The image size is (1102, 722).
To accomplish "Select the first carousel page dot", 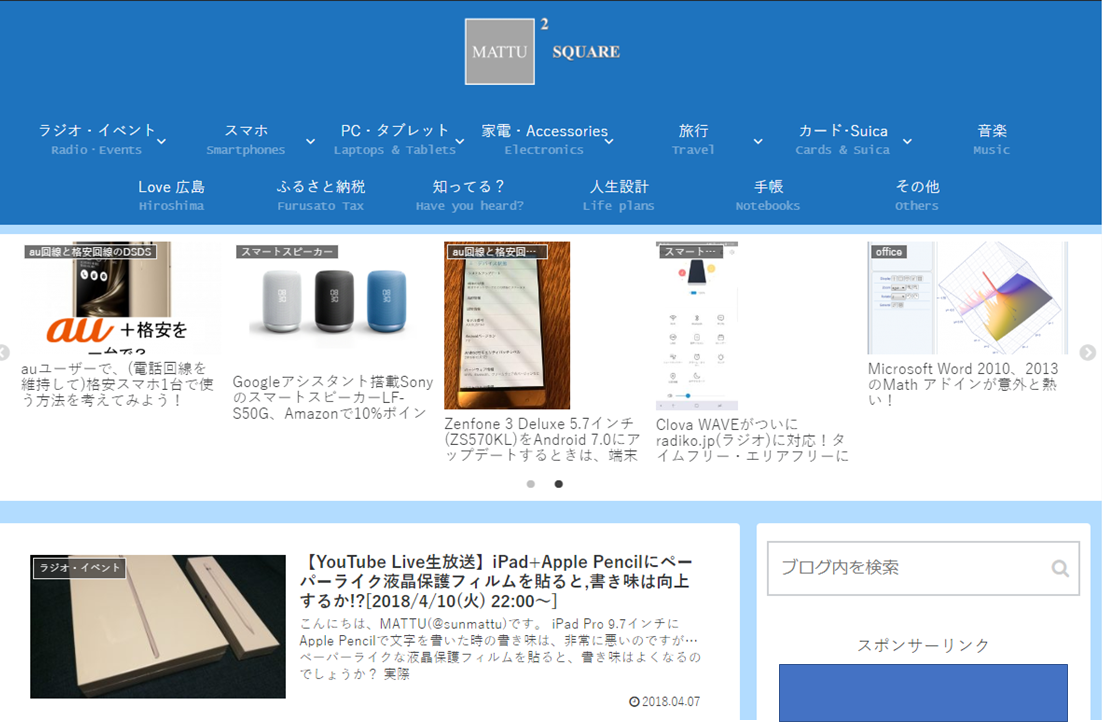I will [x=531, y=484].
